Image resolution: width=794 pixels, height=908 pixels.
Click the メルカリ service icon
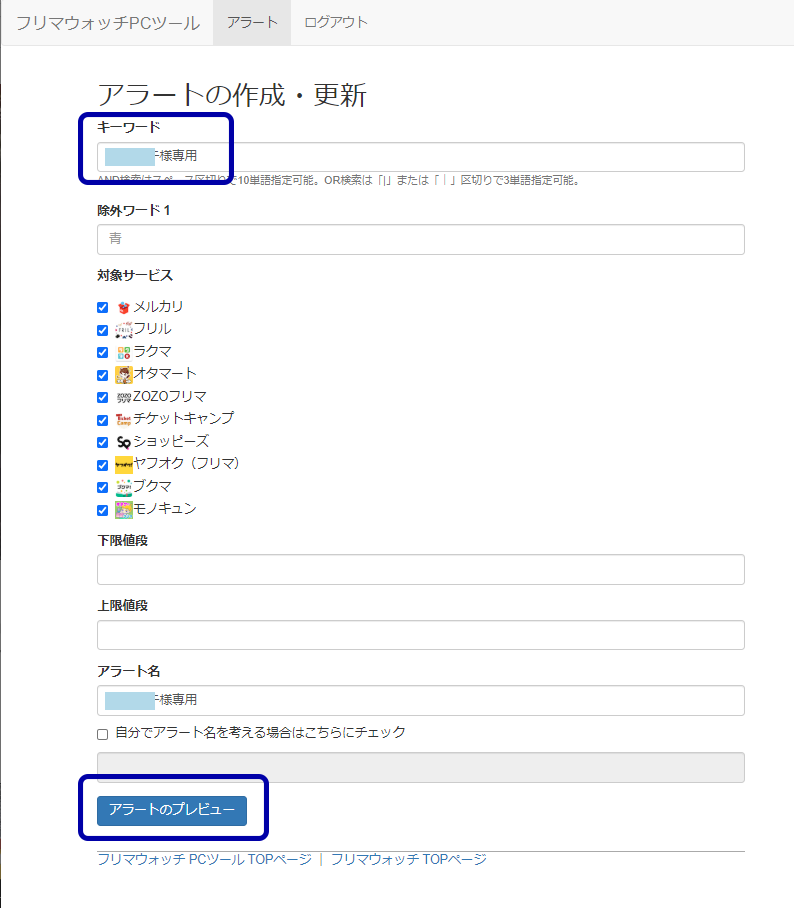pos(124,307)
